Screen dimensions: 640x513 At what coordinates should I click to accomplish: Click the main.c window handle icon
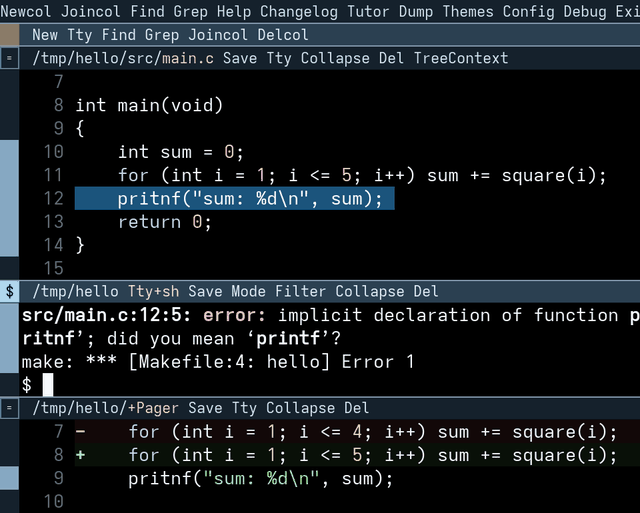click(9, 58)
